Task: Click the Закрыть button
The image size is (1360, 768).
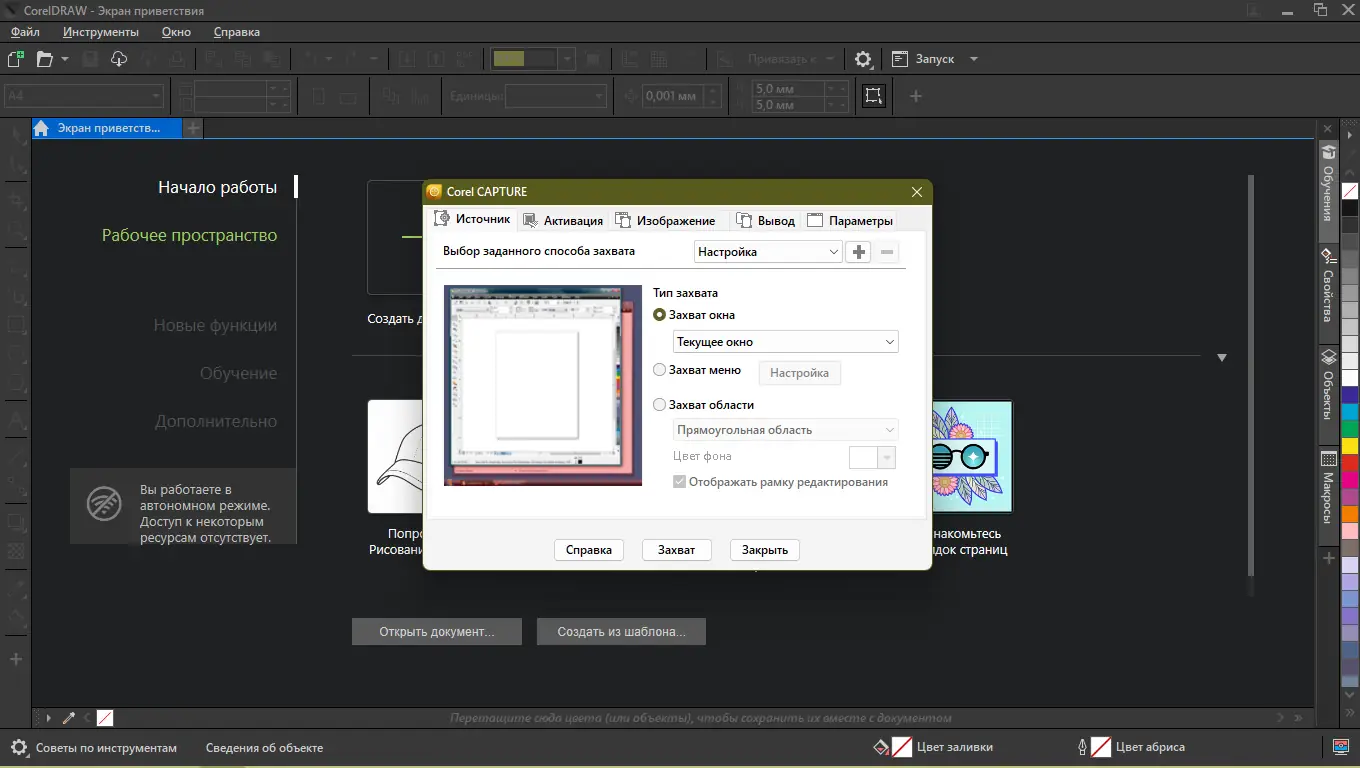Action: point(765,550)
